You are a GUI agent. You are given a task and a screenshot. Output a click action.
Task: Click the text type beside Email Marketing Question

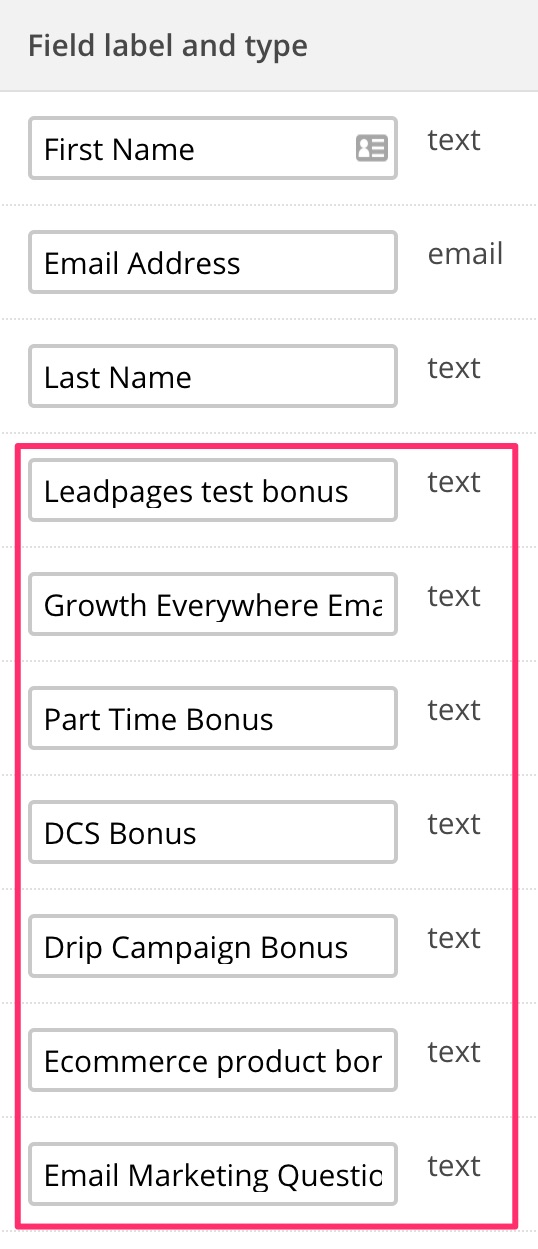pos(454,1166)
